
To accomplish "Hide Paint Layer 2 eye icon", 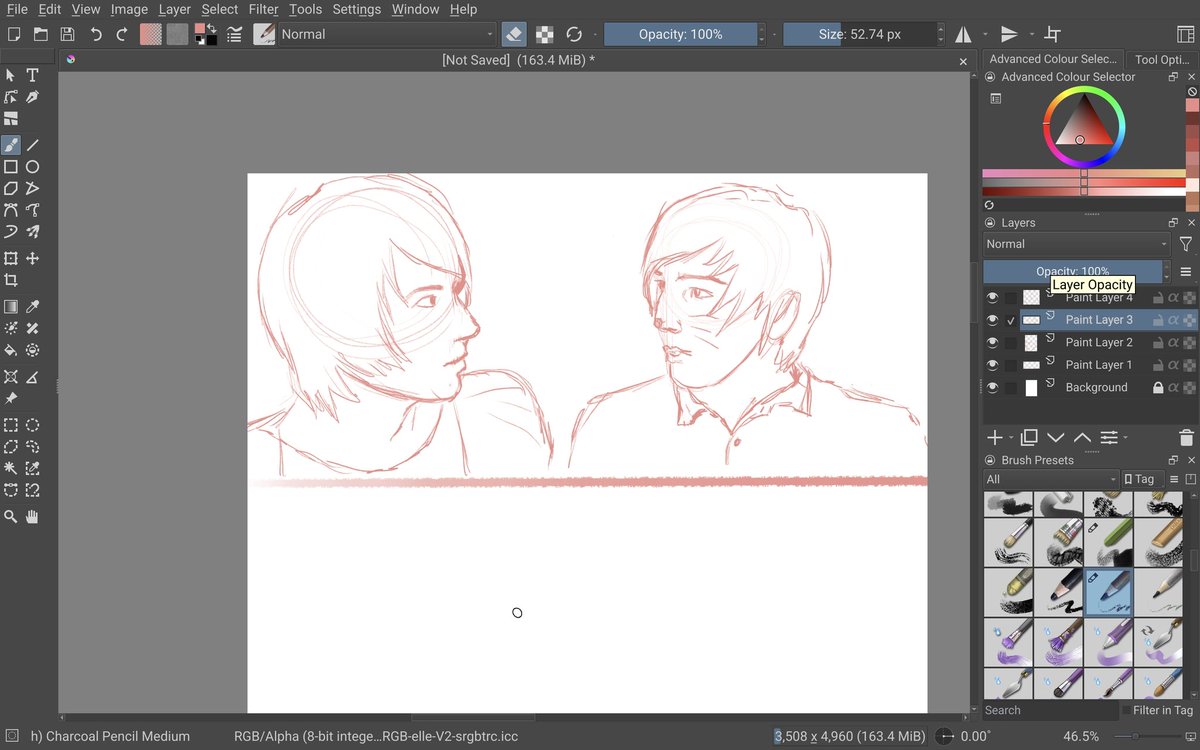I will pyautogui.click(x=992, y=342).
